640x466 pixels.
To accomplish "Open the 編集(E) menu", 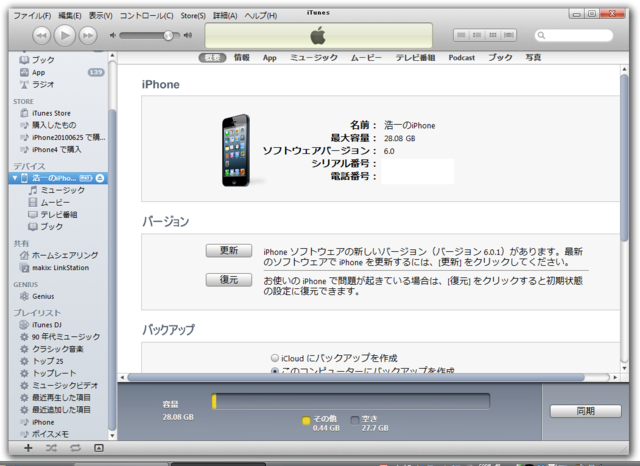I will pyautogui.click(x=70, y=16).
